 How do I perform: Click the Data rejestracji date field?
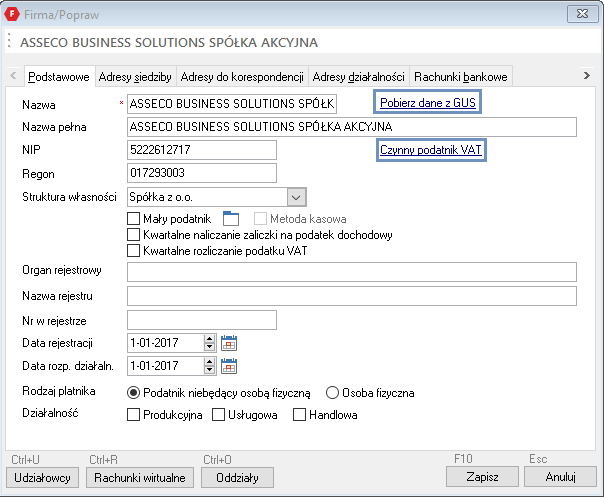(166, 343)
